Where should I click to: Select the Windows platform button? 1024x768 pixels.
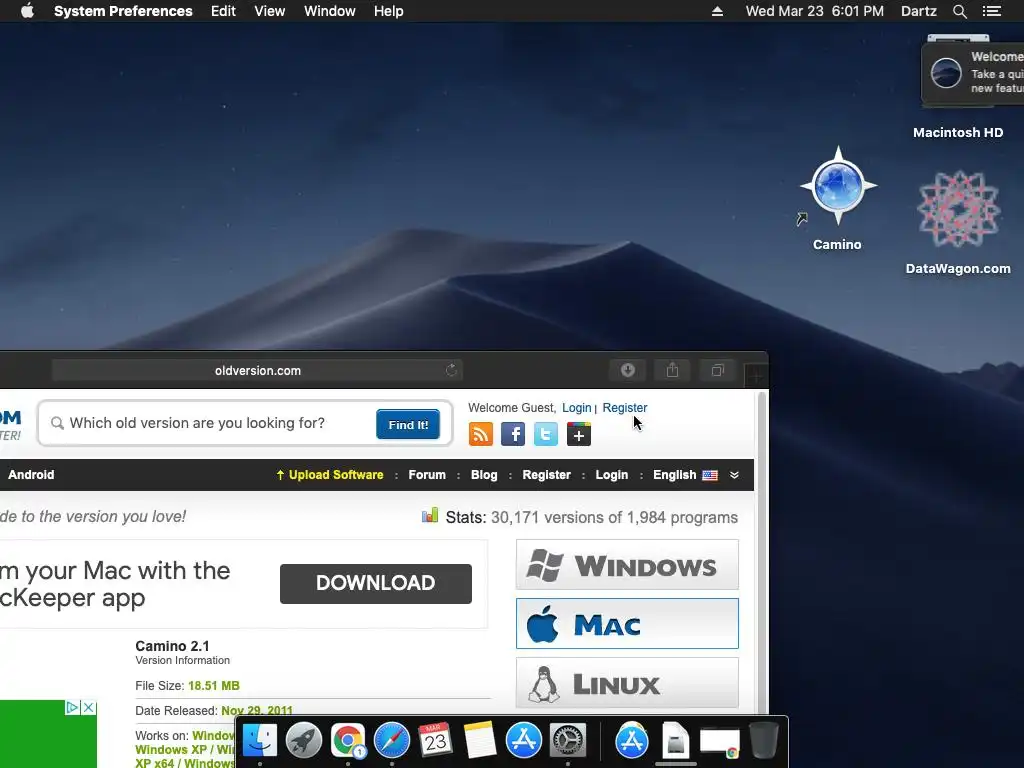(x=627, y=565)
